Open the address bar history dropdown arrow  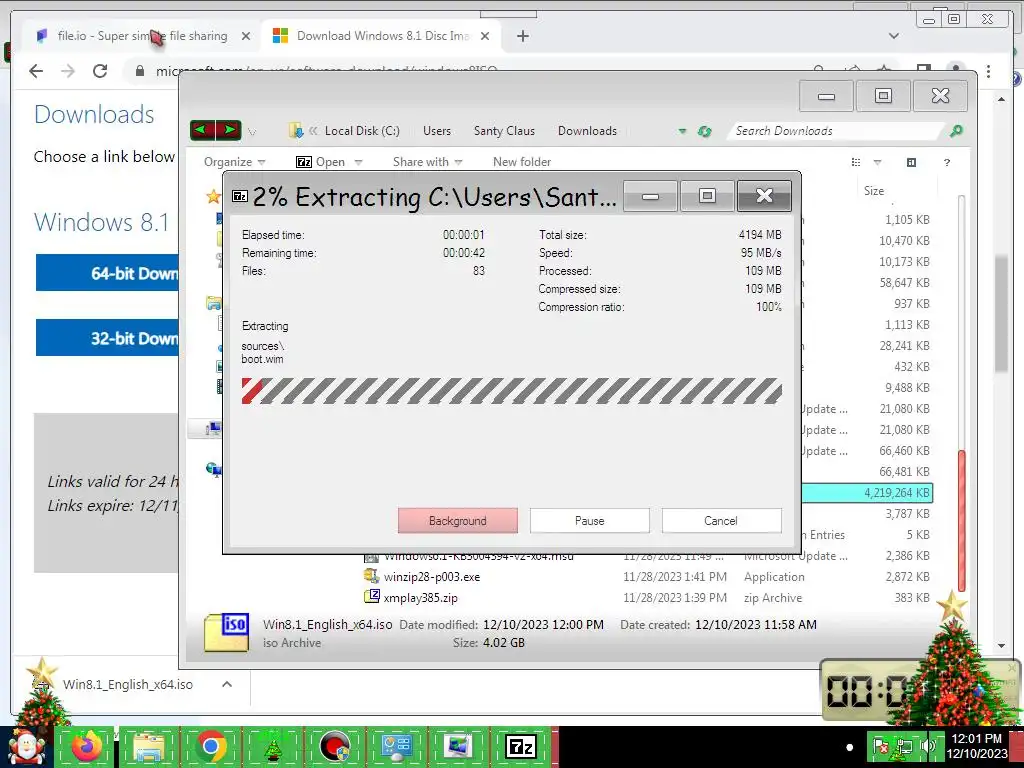point(682,131)
